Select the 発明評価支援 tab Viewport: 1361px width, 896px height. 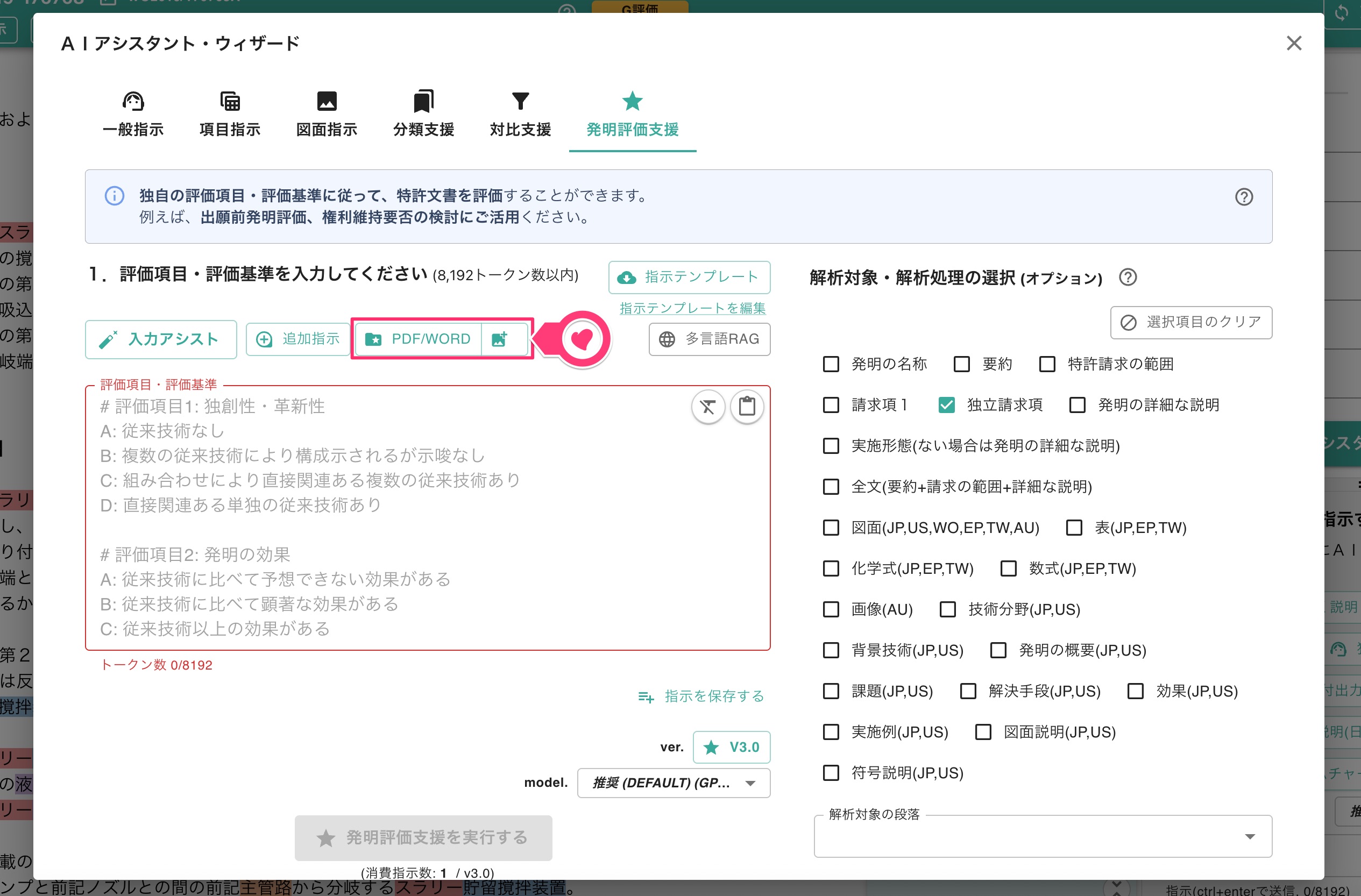(633, 115)
